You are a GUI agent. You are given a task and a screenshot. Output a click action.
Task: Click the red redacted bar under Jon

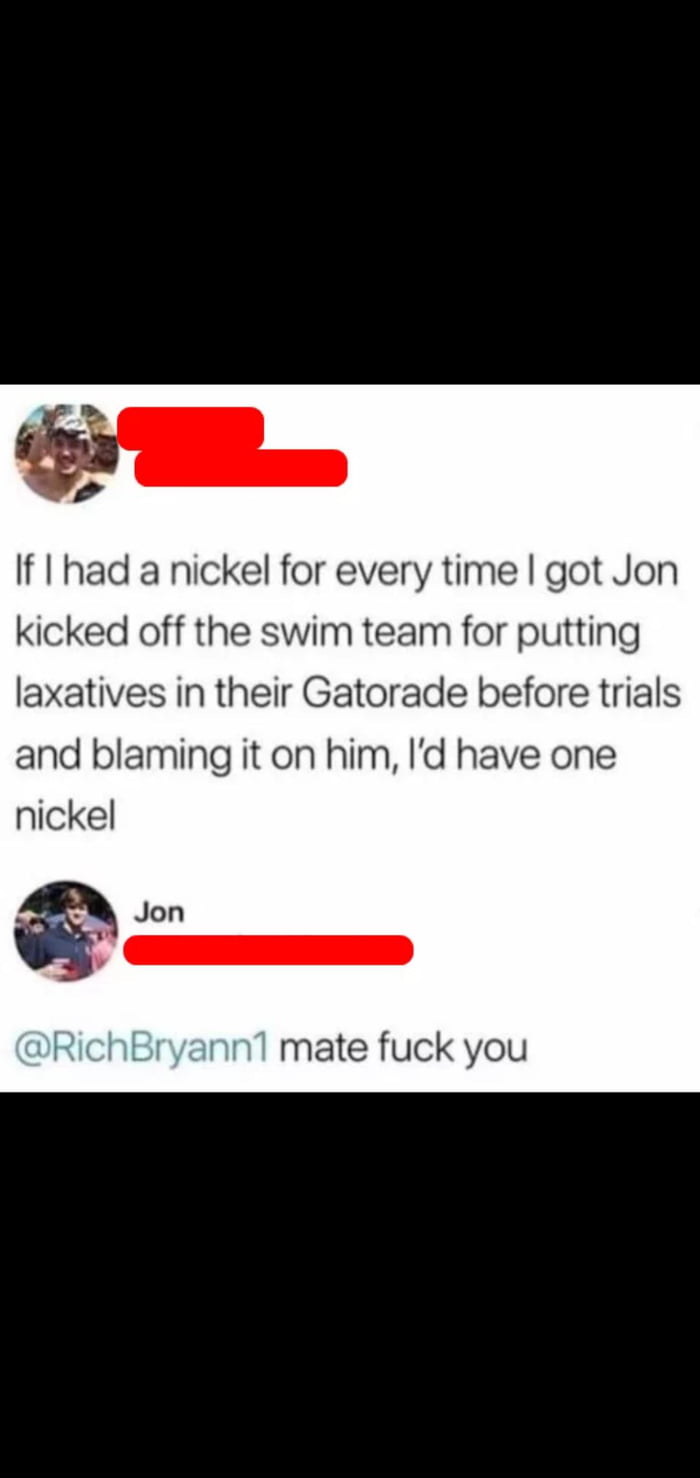pyautogui.click(x=268, y=950)
